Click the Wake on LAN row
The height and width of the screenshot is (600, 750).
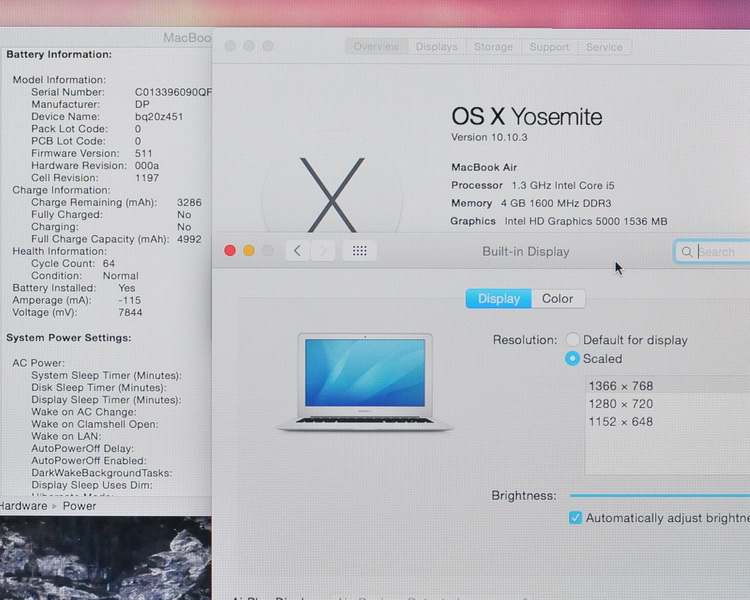tap(66, 436)
